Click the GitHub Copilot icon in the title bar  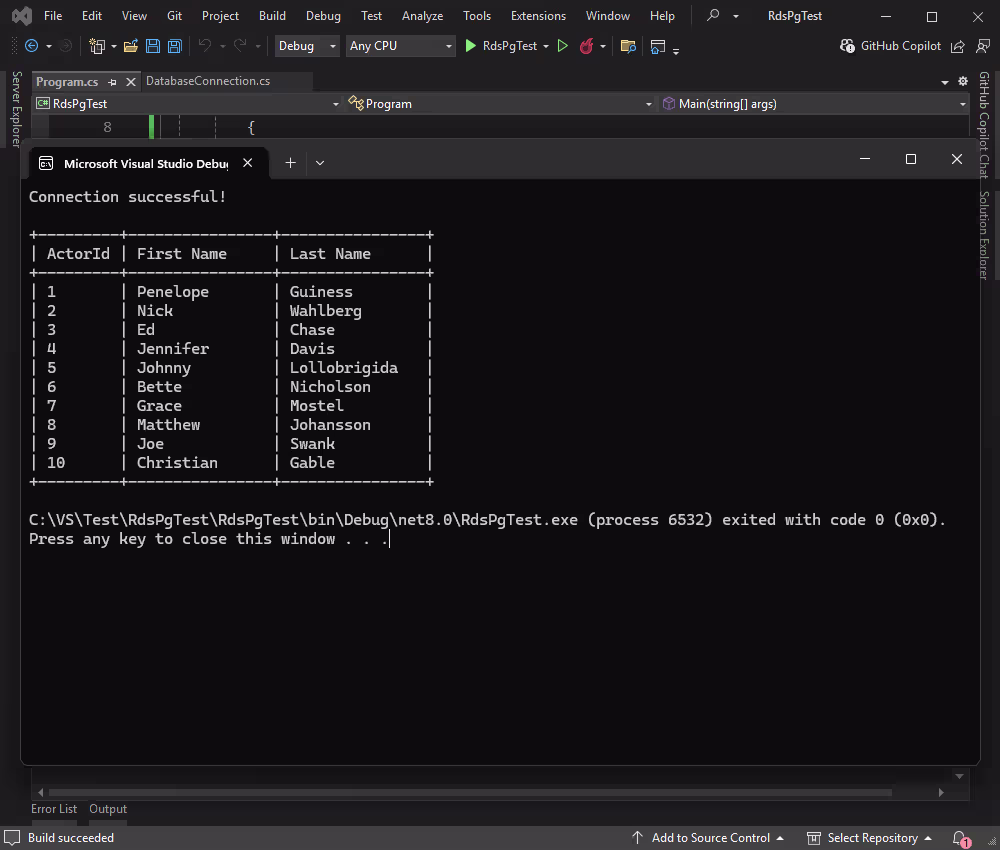846,45
